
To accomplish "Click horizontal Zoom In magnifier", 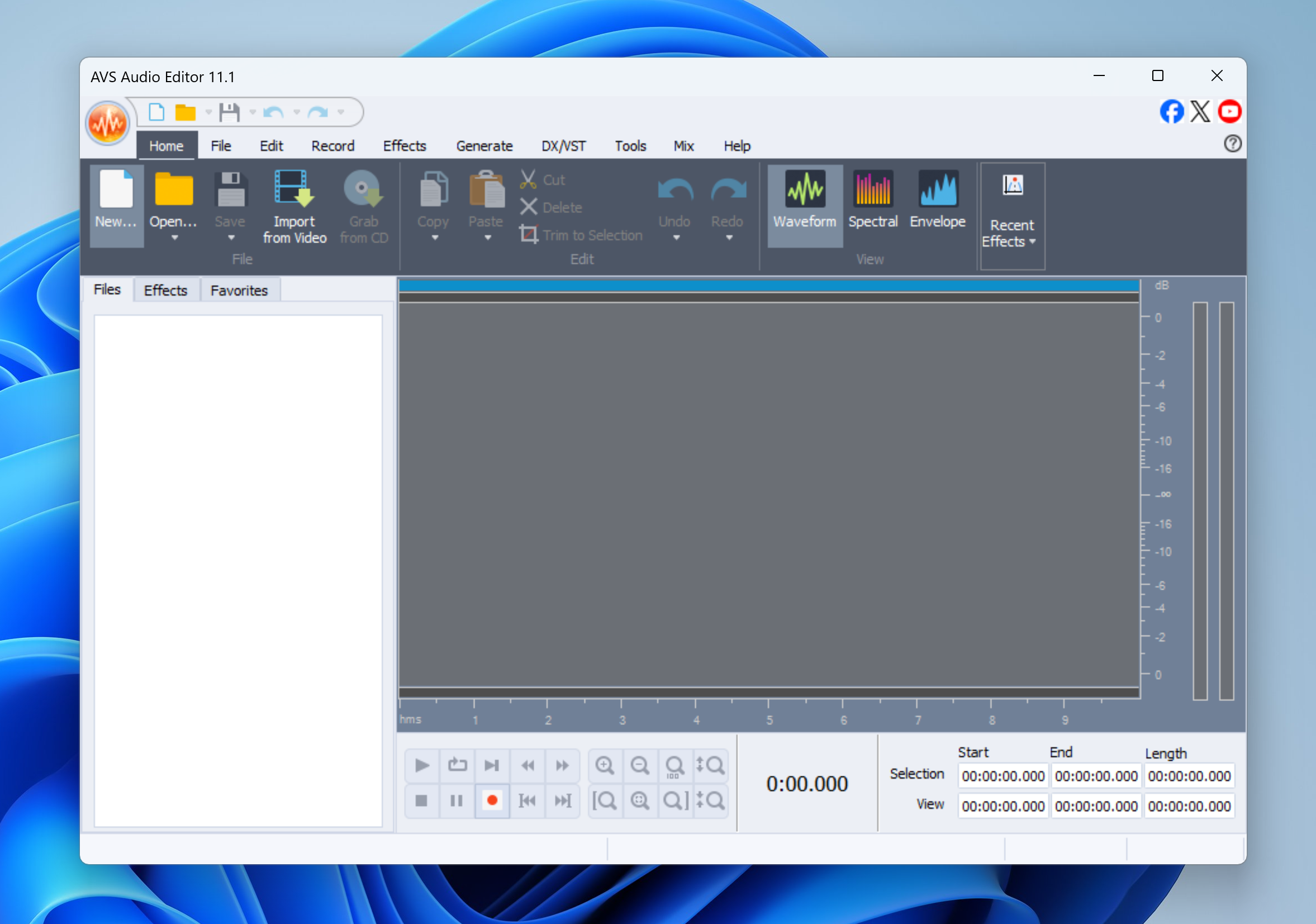I will [x=605, y=765].
